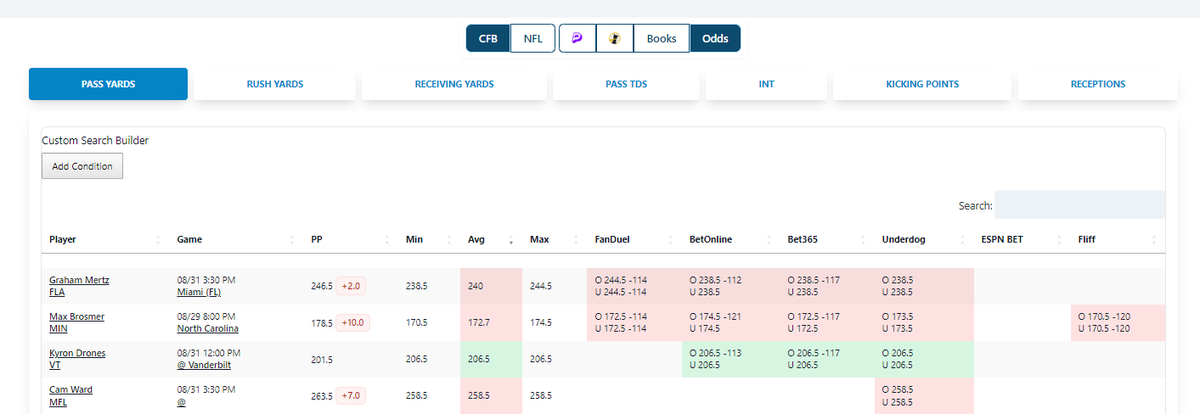1200x414 pixels.
Task: Open the North Carolina game link
Action: click(208, 329)
